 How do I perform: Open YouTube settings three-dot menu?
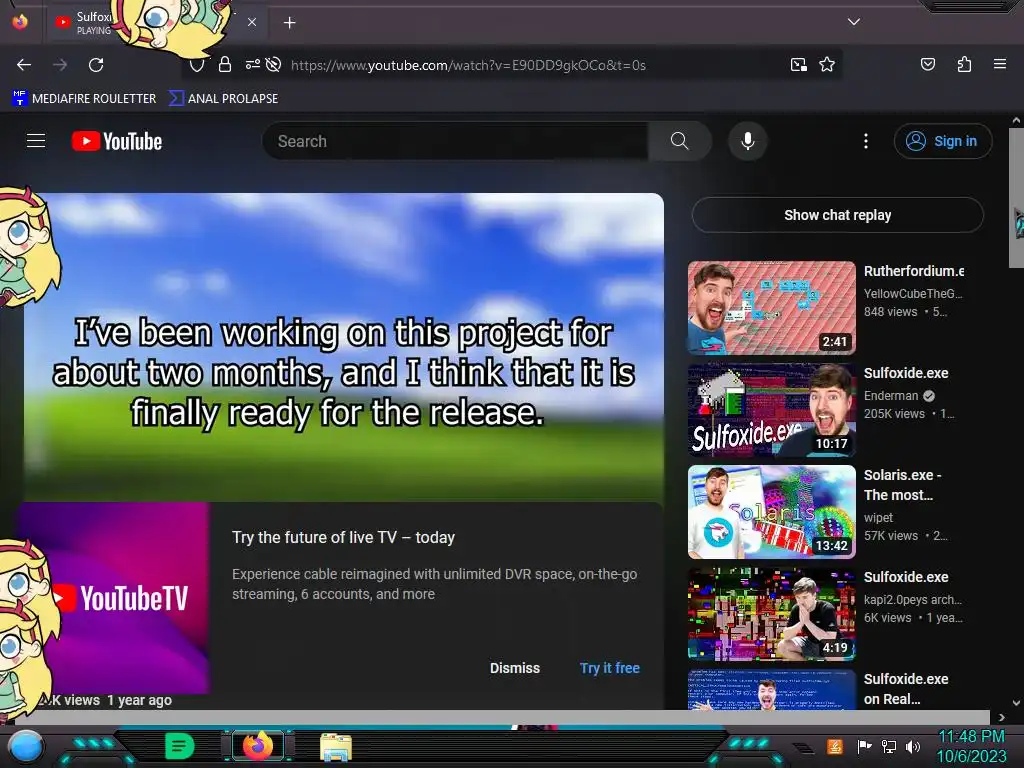coord(866,141)
